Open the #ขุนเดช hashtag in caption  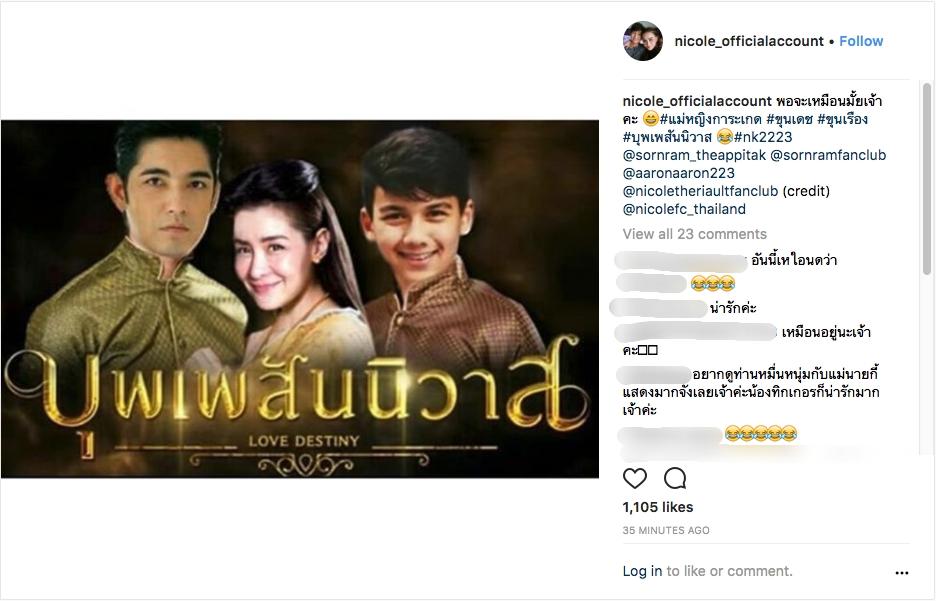(x=789, y=119)
